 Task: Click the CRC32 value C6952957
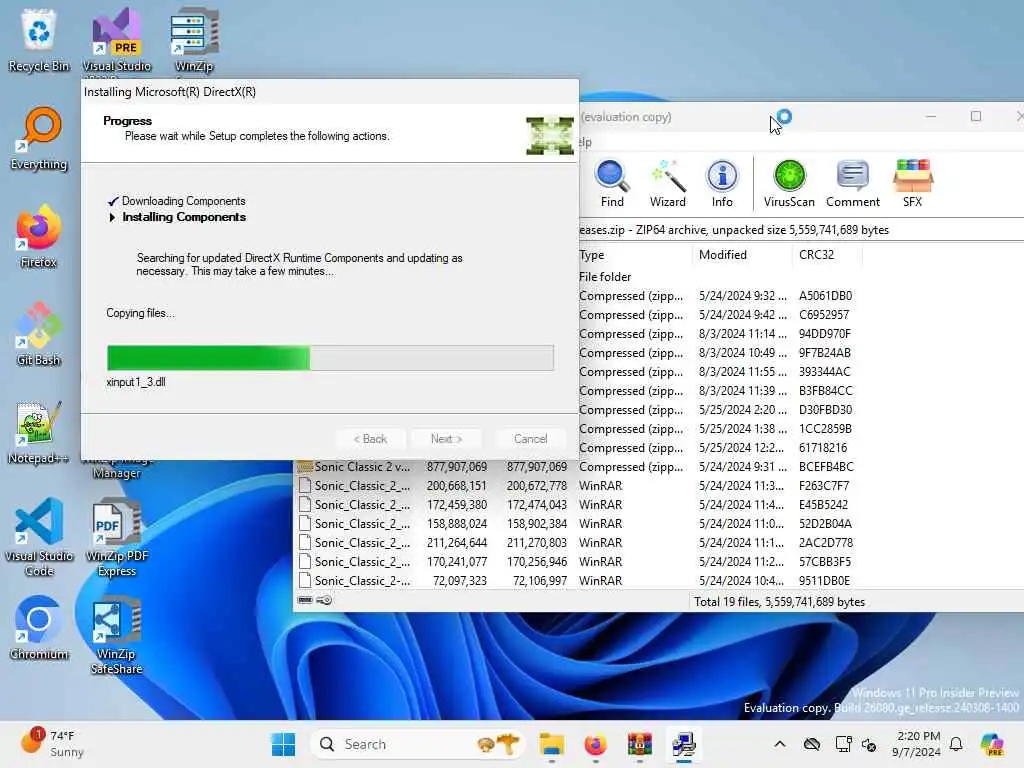(824, 315)
